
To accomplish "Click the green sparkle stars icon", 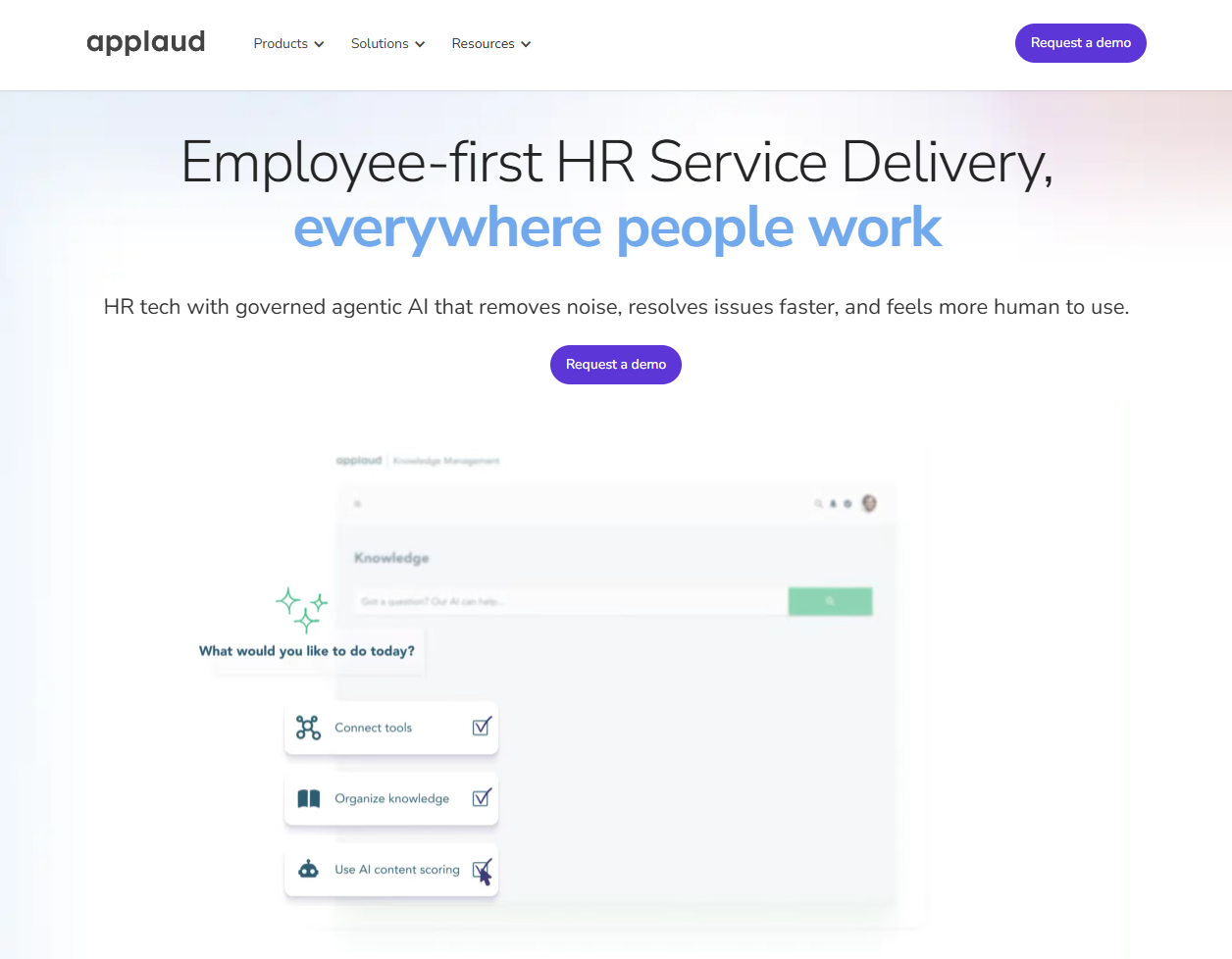I will click(301, 609).
